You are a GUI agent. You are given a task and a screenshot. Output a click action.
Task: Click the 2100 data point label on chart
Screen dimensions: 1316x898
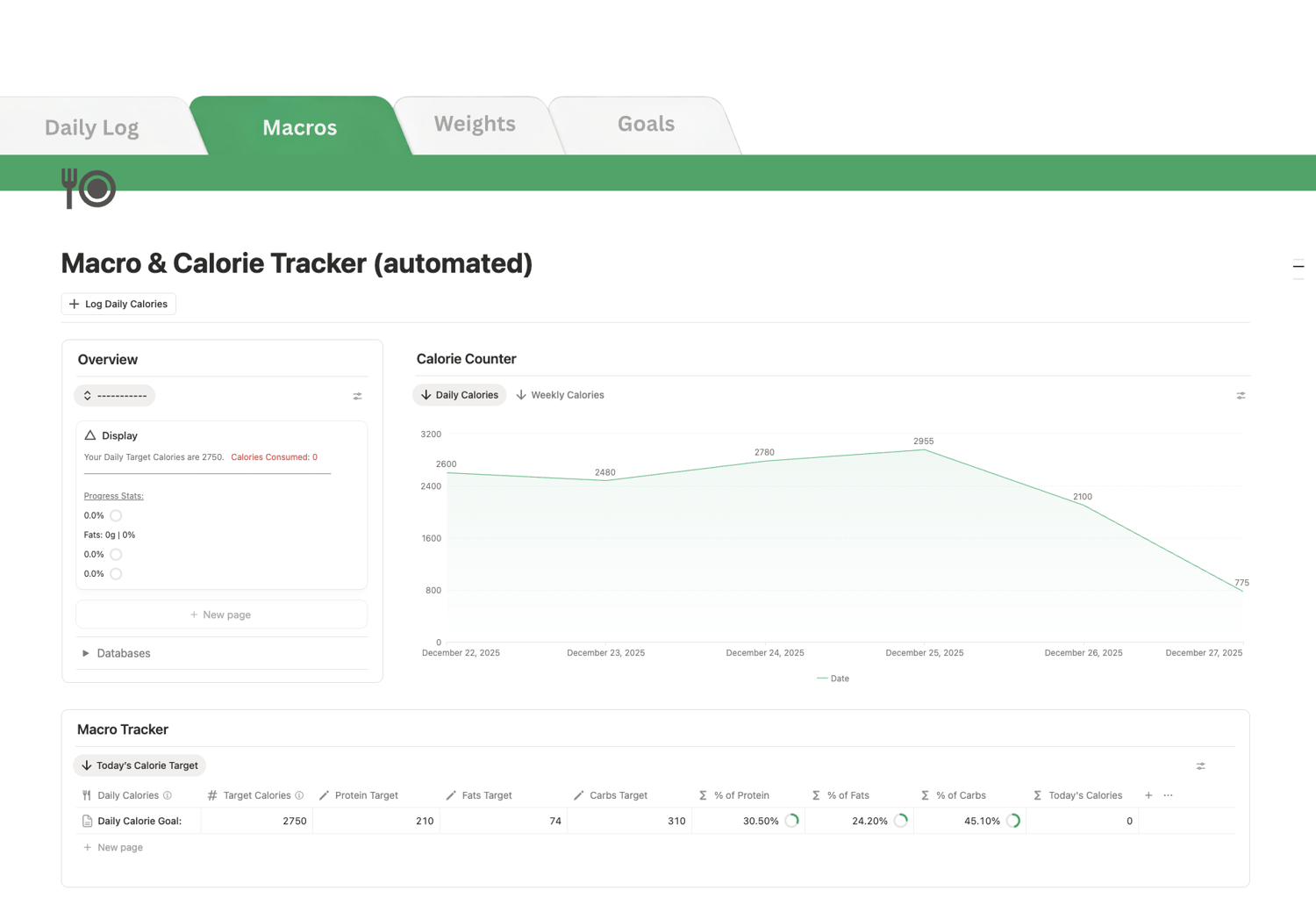point(1083,497)
